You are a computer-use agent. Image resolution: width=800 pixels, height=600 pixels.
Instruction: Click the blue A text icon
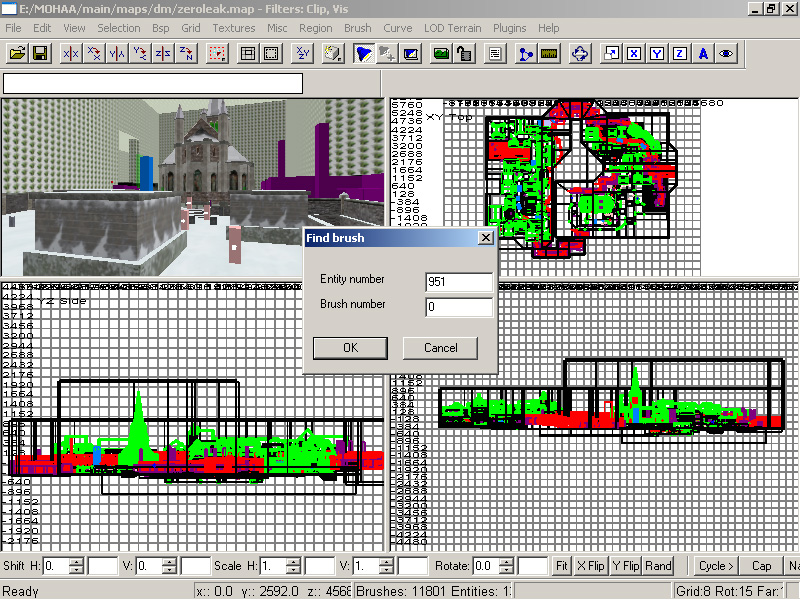pos(703,53)
